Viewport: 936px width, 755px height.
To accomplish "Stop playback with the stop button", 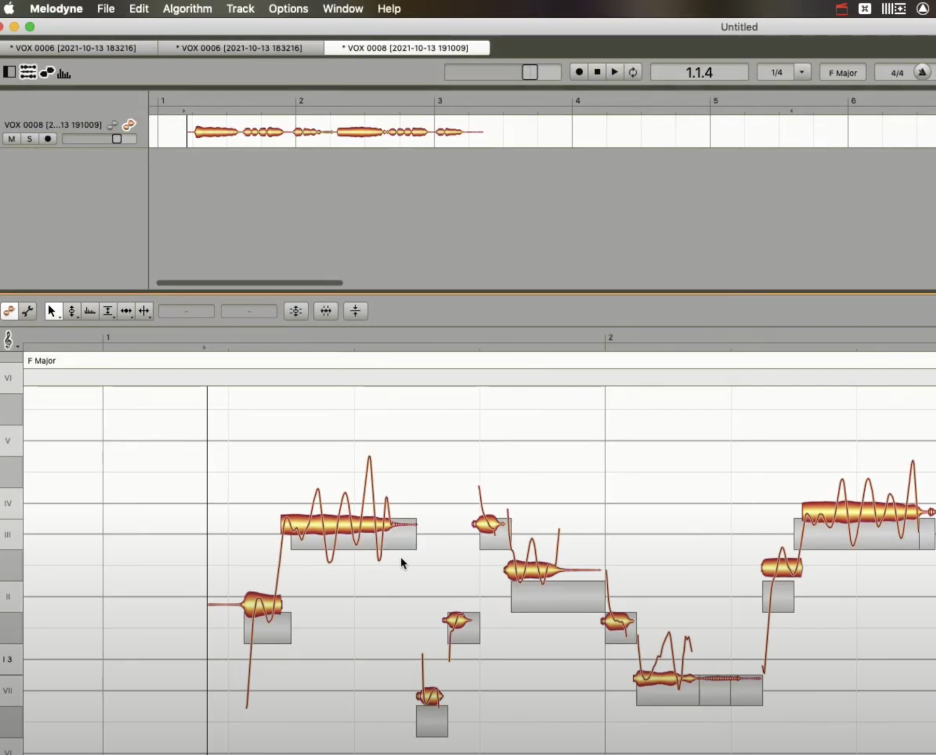I will point(597,72).
